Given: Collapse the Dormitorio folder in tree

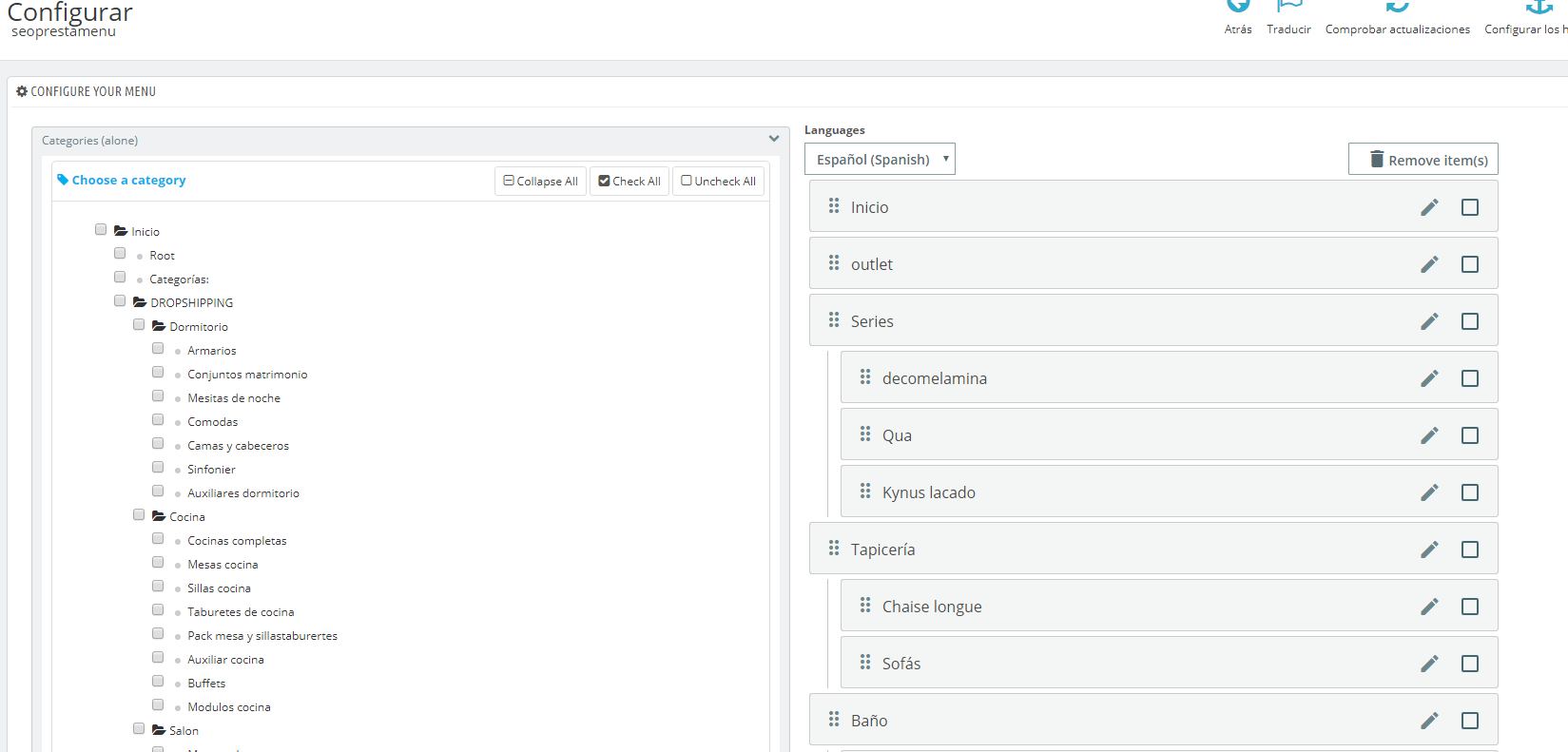Looking at the screenshot, I should coord(159,326).
